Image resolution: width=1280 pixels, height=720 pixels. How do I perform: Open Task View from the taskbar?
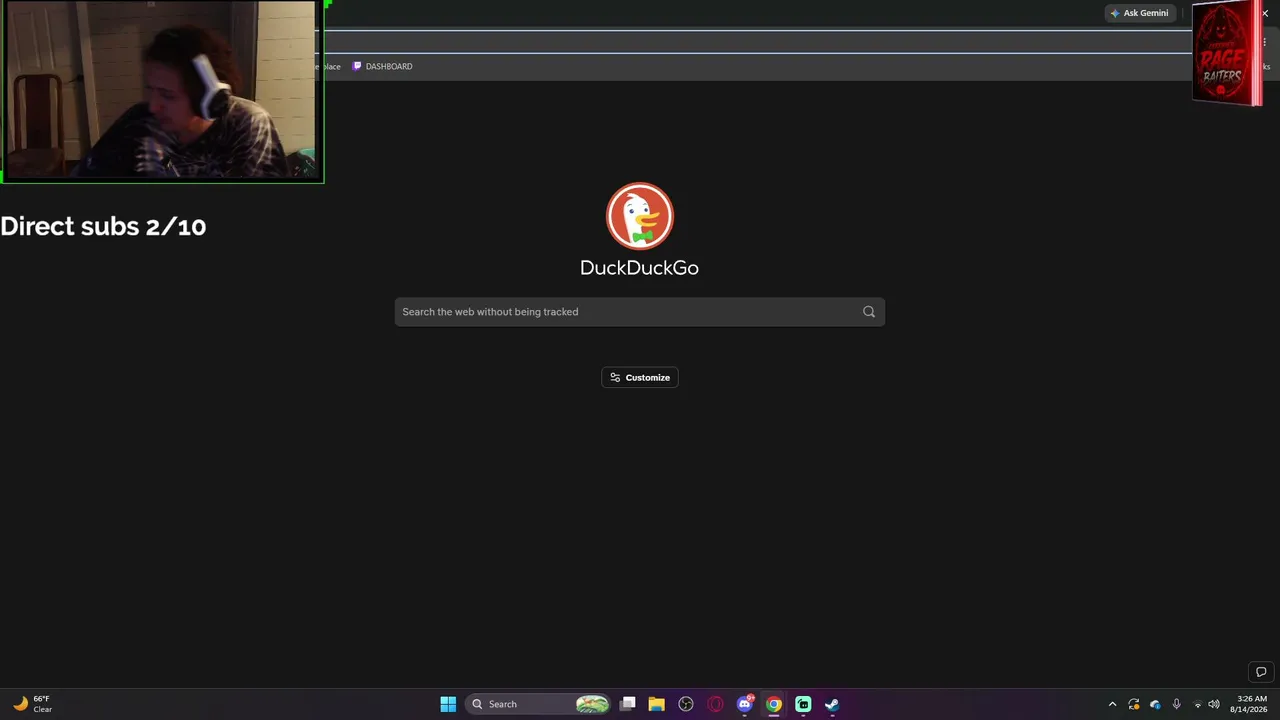[x=628, y=704]
